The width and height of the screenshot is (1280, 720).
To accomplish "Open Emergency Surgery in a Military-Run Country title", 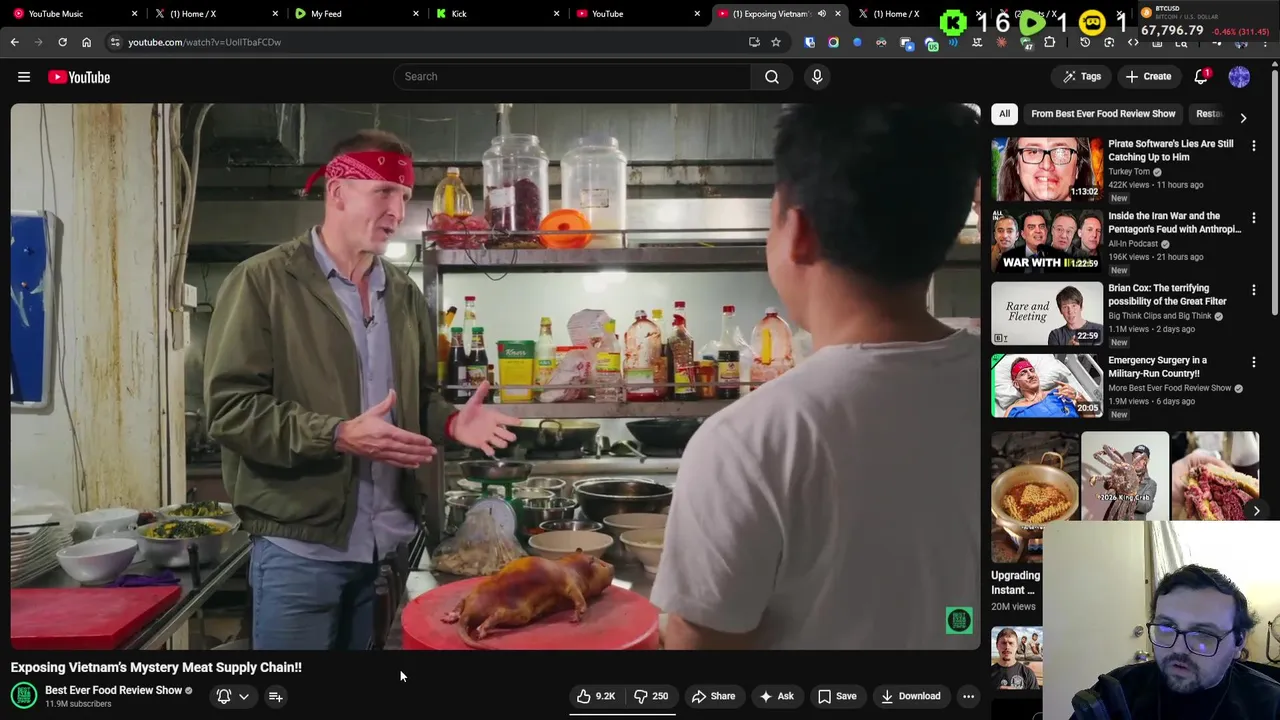I will [x=1157, y=366].
